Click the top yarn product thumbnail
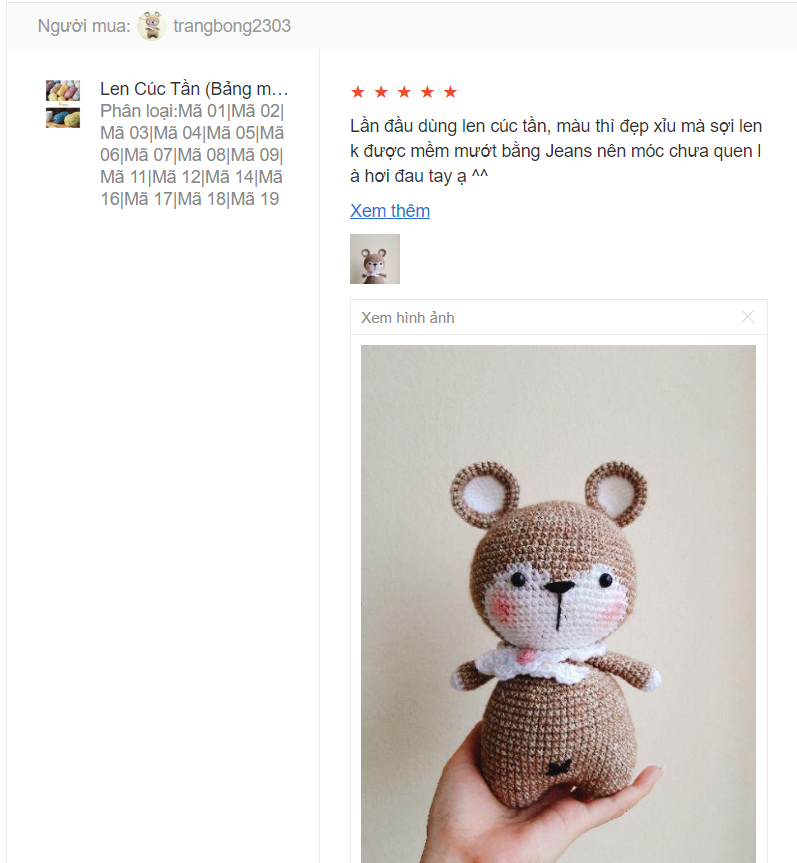Viewport: 797px width, 863px height. pyautogui.click(x=63, y=91)
